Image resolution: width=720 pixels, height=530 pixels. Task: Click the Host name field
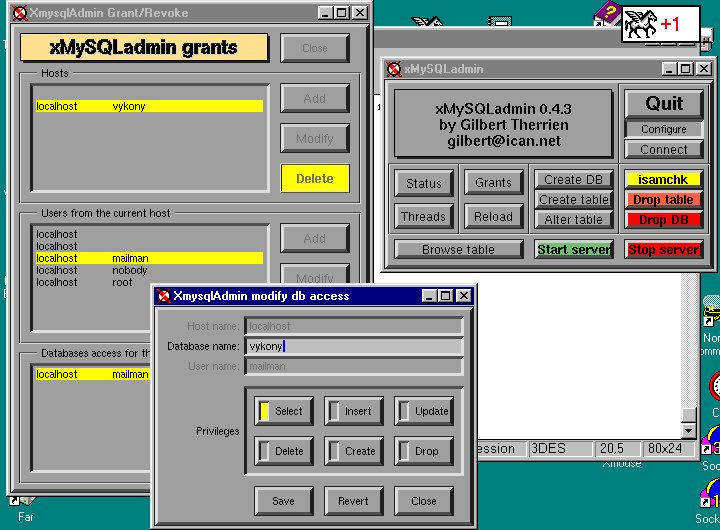pos(354,326)
